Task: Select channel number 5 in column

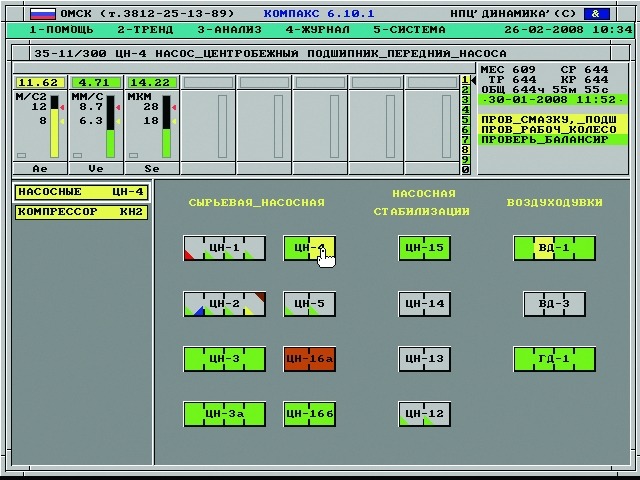Action: 465,120
